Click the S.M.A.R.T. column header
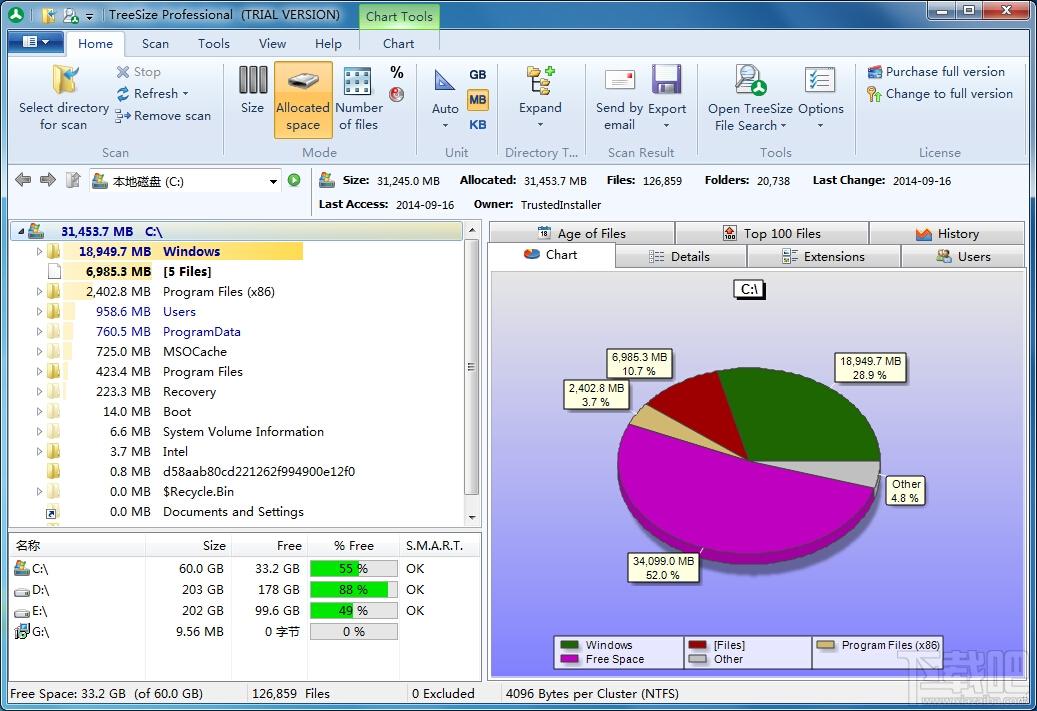This screenshot has height=711, width=1037. coord(435,546)
